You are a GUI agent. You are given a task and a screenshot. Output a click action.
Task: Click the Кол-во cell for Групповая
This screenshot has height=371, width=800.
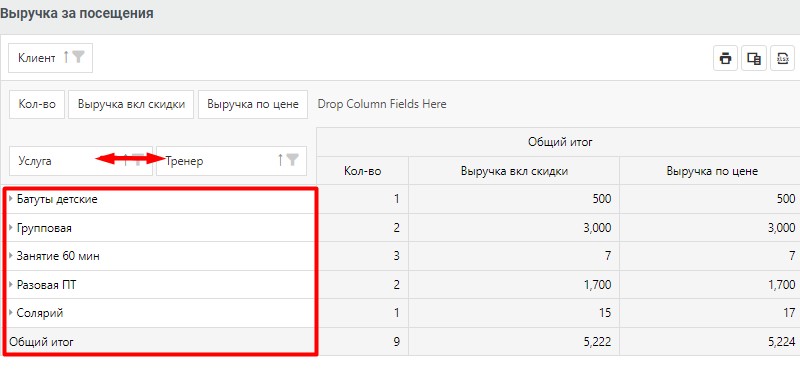click(363, 228)
